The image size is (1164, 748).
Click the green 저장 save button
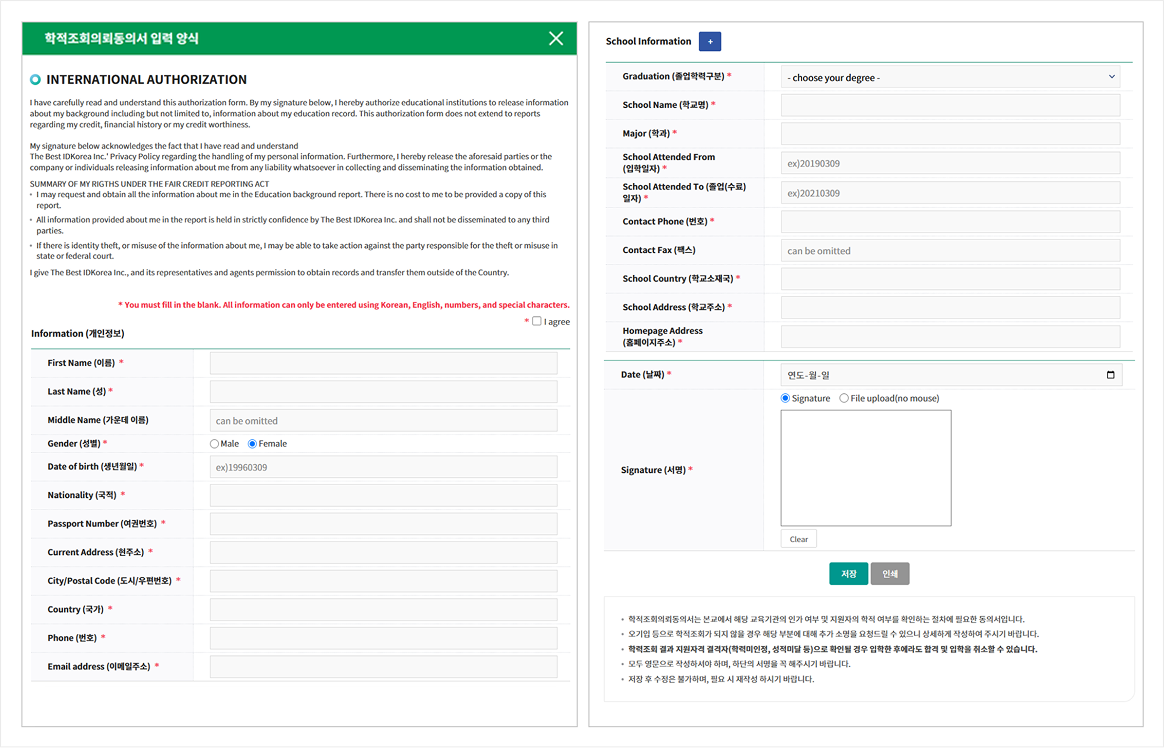pos(848,574)
